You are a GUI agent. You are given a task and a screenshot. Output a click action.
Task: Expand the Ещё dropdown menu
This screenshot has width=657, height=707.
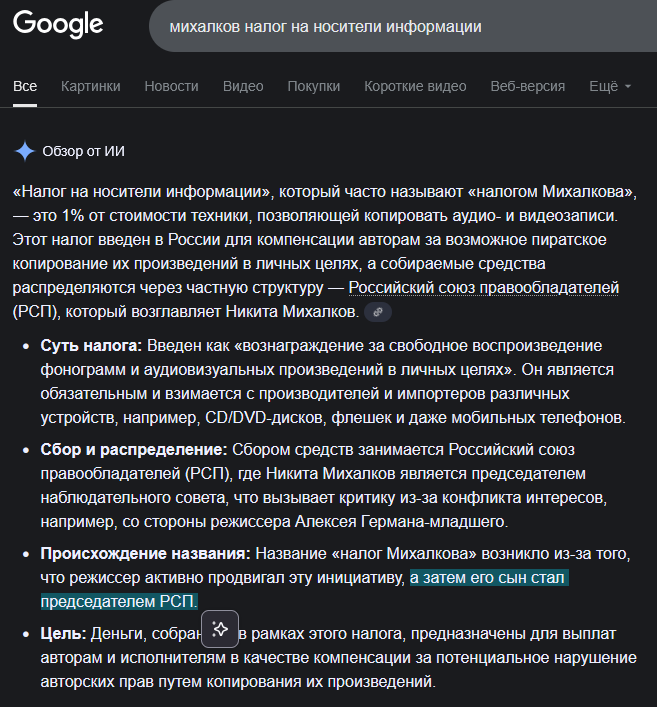click(610, 86)
